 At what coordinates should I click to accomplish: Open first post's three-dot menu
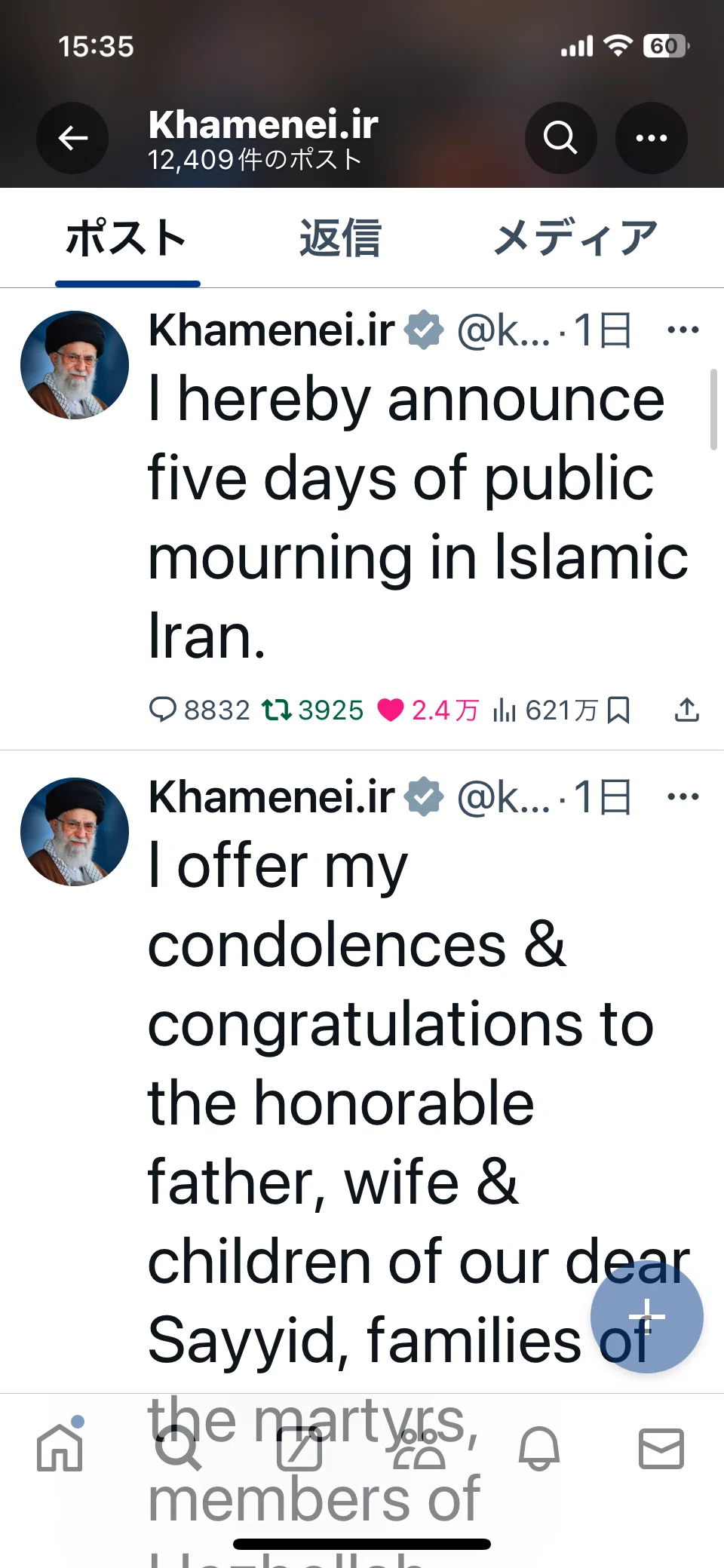[x=683, y=330]
